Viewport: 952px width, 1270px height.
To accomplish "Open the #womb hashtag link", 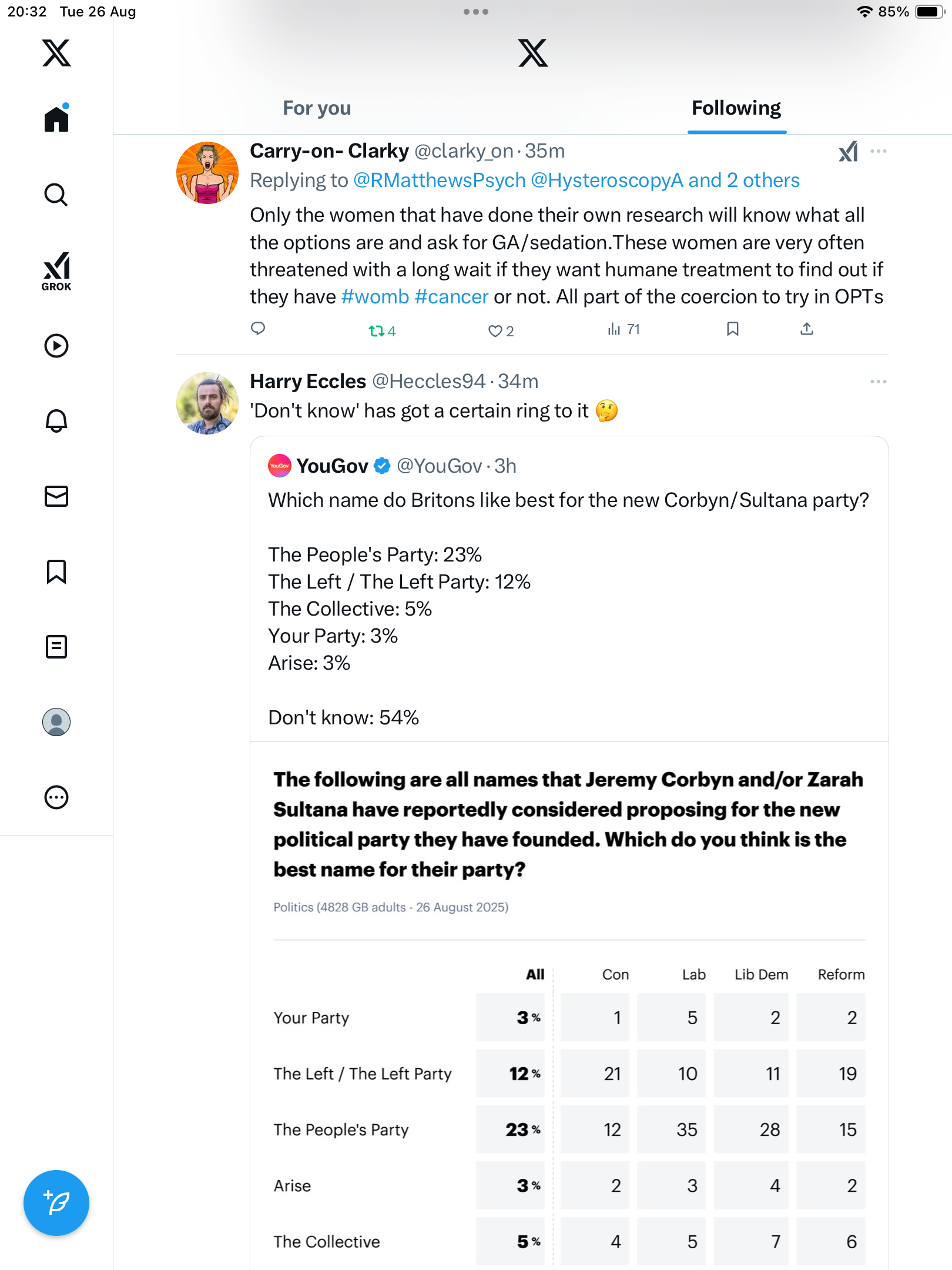I will (x=375, y=297).
